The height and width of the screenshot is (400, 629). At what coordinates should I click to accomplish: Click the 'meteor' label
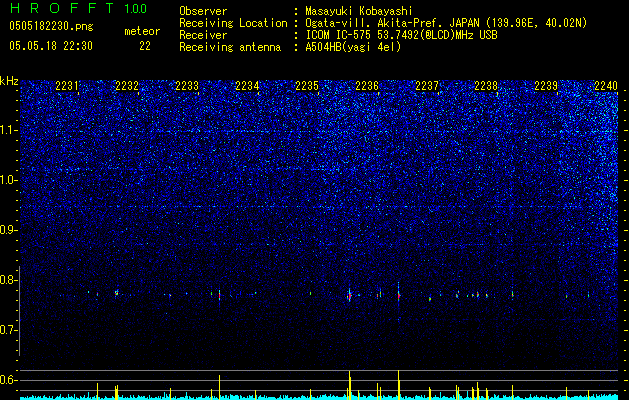coord(142,31)
